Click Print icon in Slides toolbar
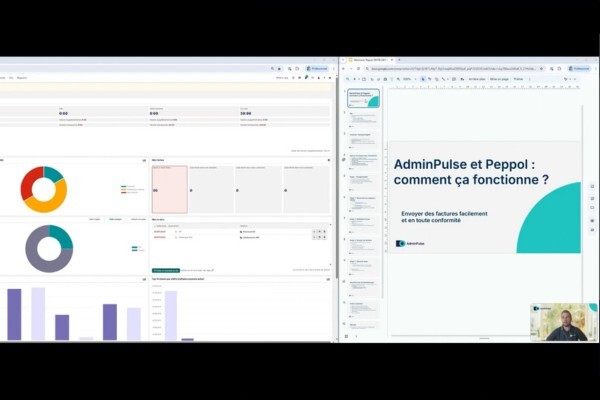The height and width of the screenshot is (400, 600). (385, 79)
